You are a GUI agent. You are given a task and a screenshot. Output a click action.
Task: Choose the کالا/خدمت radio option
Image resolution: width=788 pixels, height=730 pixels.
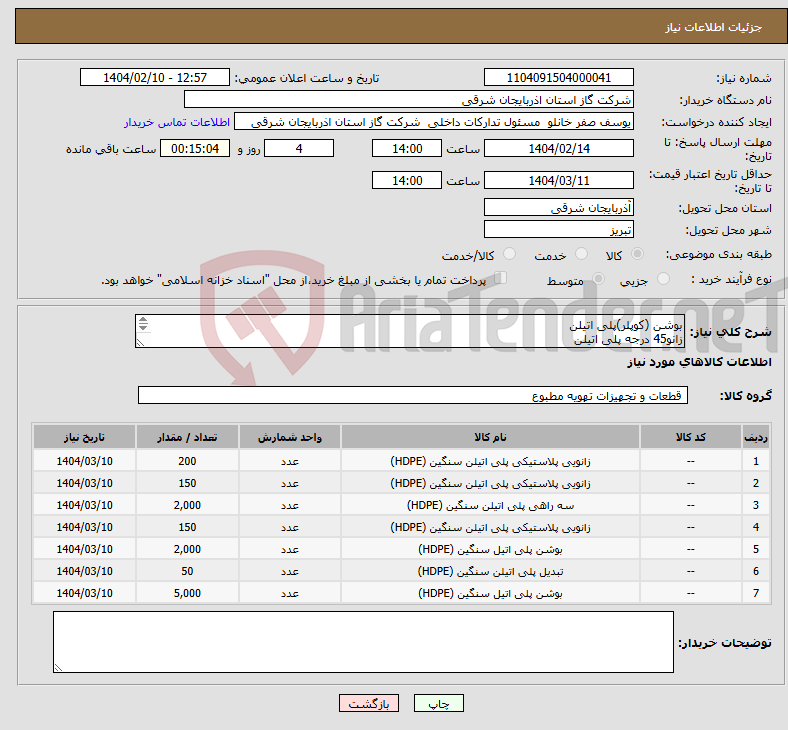coord(509,255)
